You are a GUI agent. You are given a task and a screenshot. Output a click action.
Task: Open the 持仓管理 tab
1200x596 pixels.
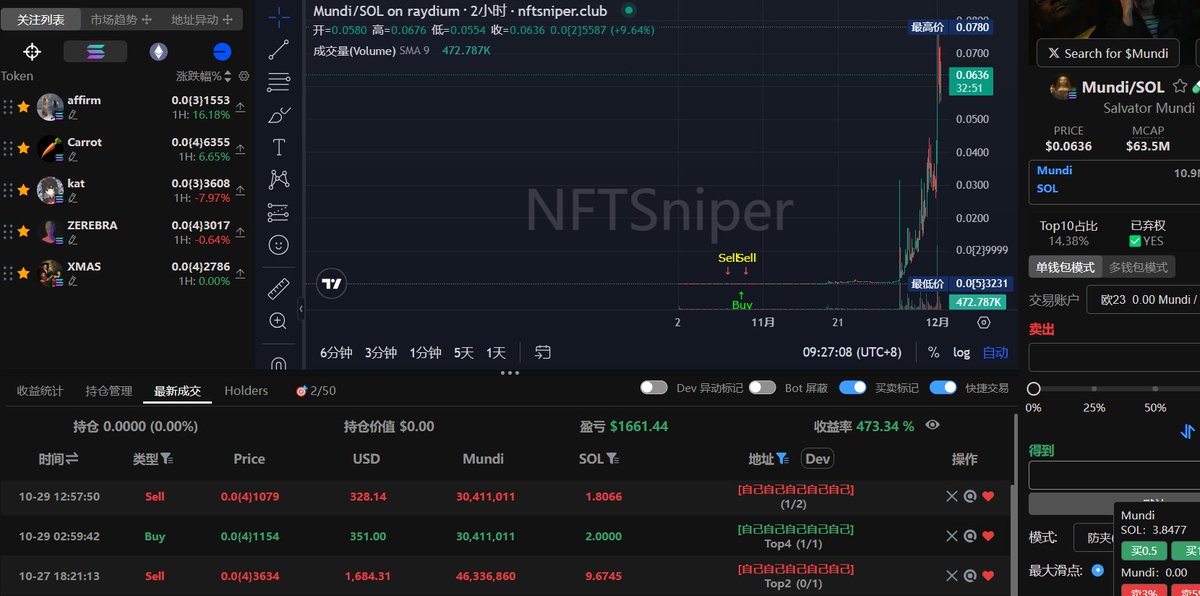[x=109, y=391]
